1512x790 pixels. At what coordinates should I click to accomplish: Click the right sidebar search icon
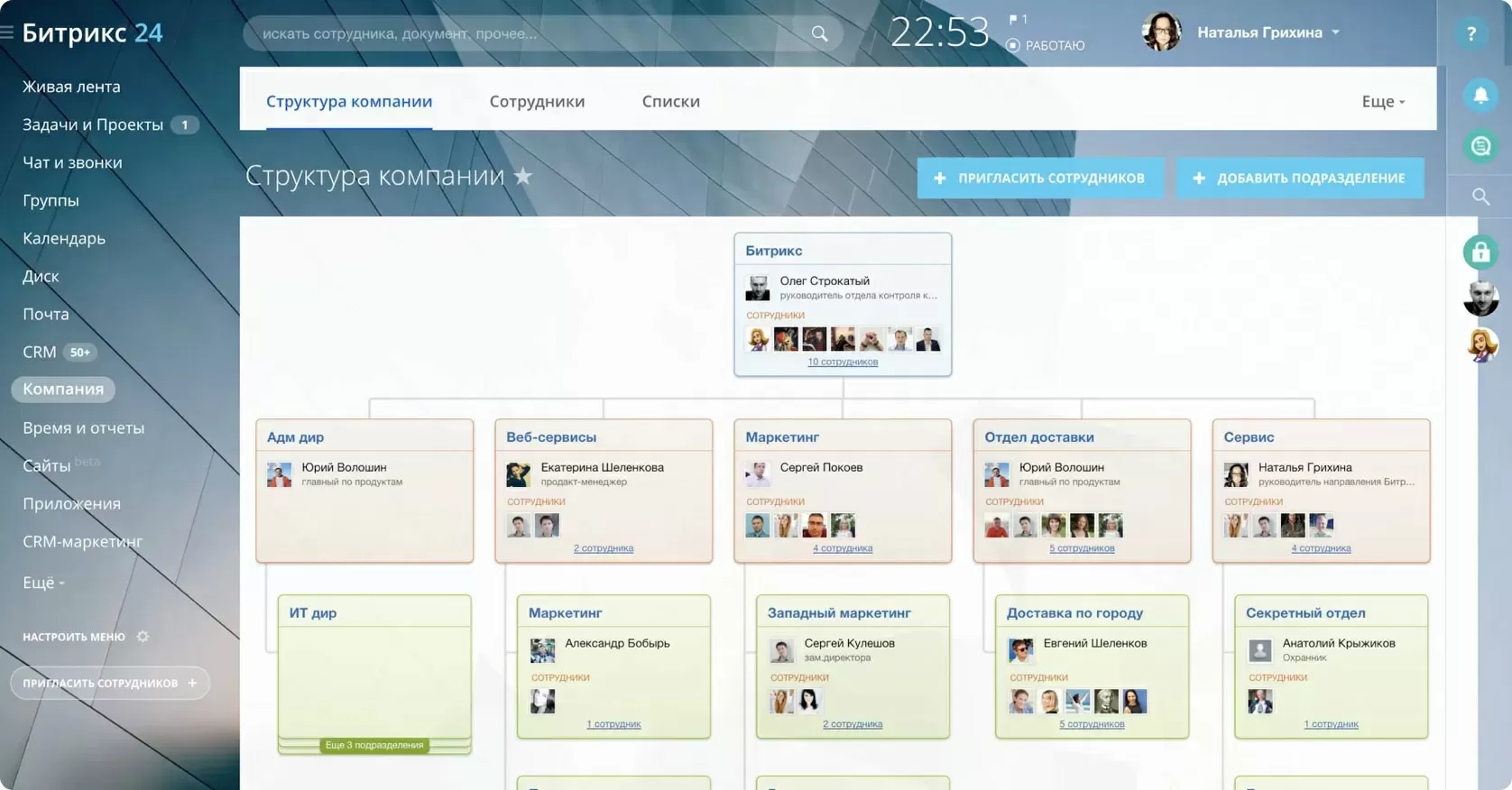[1480, 197]
